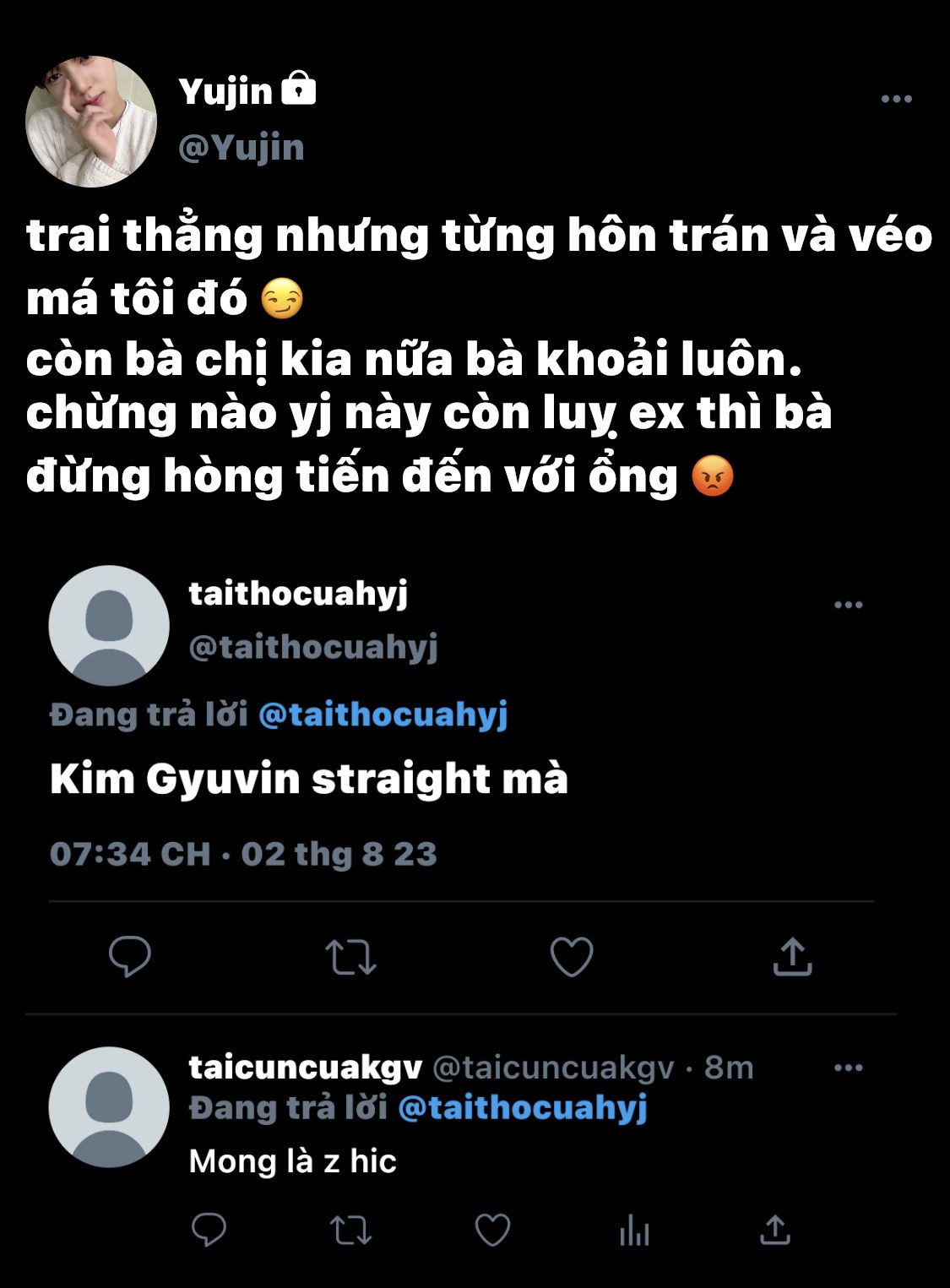The image size is (950, 1288).
Task: Reply to the 'Mong là z hic' comment
Action: 209,1230
